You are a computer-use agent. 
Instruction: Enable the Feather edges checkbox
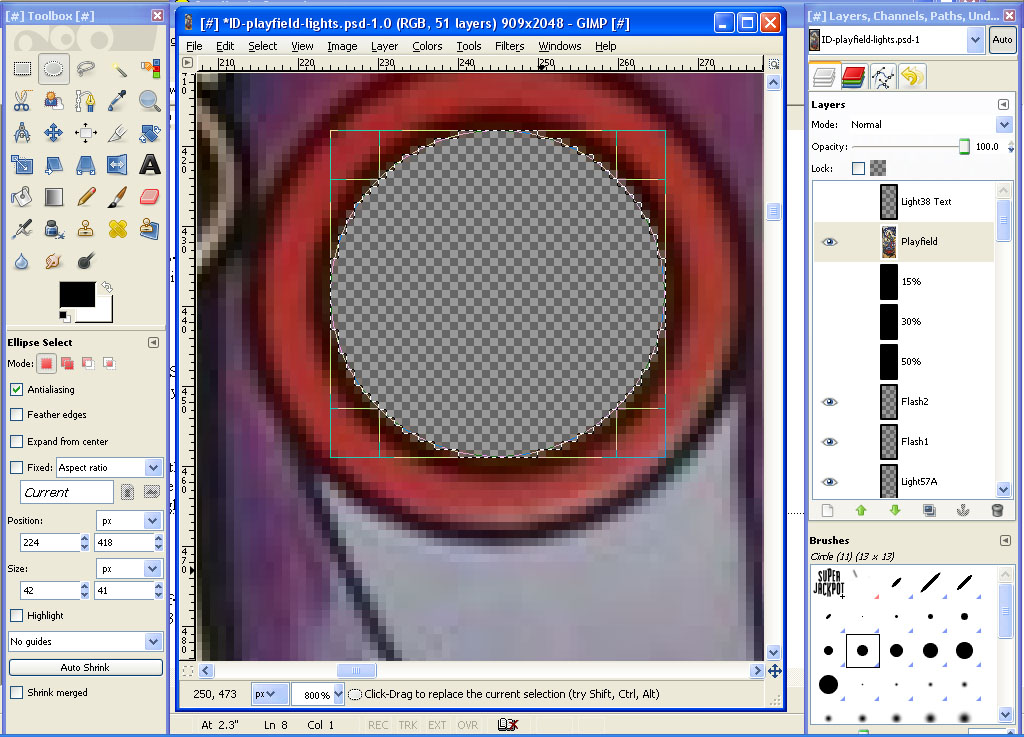click(x=17, y=415)
